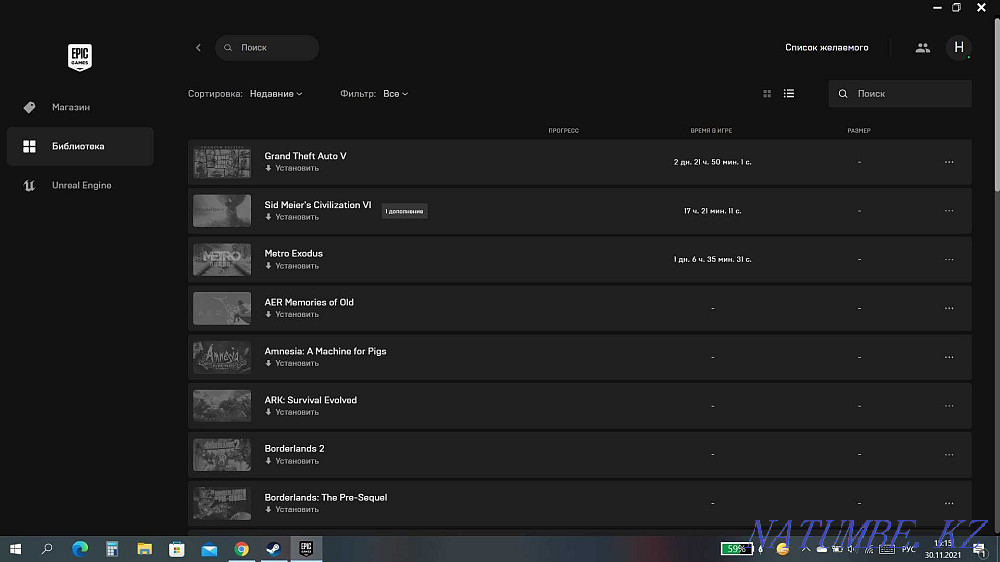Open options for Sid Meier's Civilization VI
Image resolution: width=1000 pixels, height=562 pixels.
coord(949,211)
